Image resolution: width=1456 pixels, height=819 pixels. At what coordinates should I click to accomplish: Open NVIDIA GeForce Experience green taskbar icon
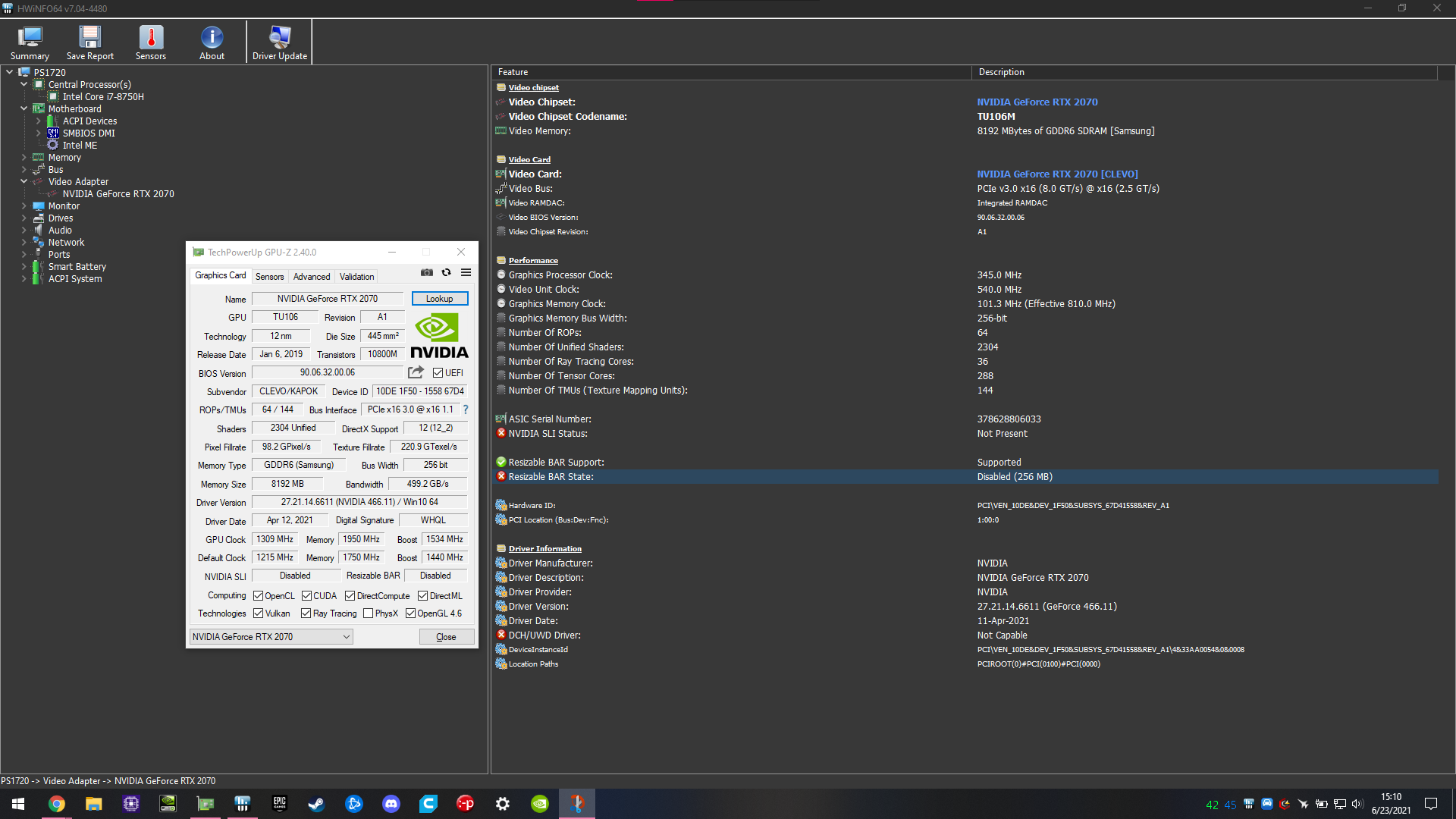[540, 804]
